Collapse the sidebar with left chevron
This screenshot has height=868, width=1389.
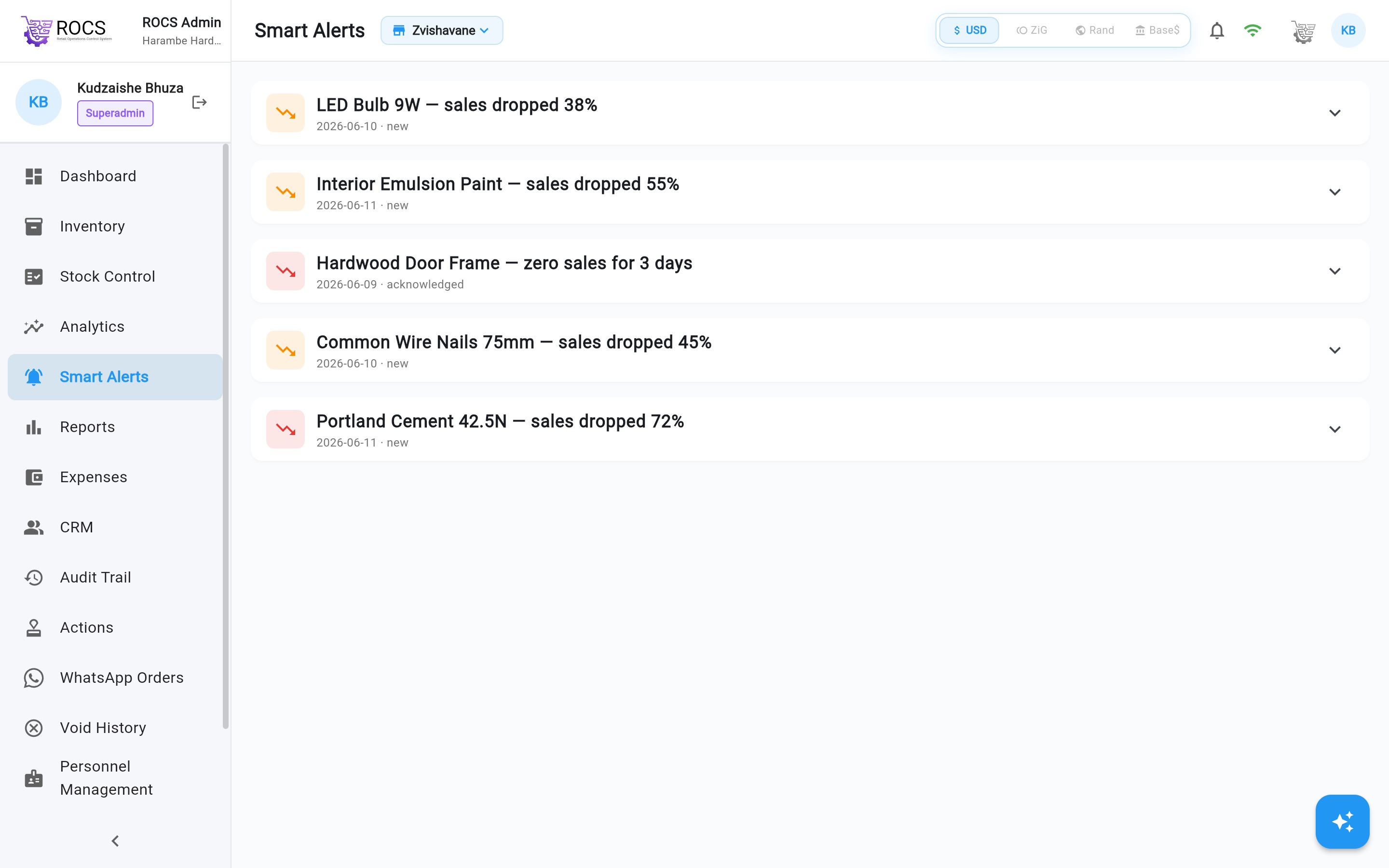115,841
